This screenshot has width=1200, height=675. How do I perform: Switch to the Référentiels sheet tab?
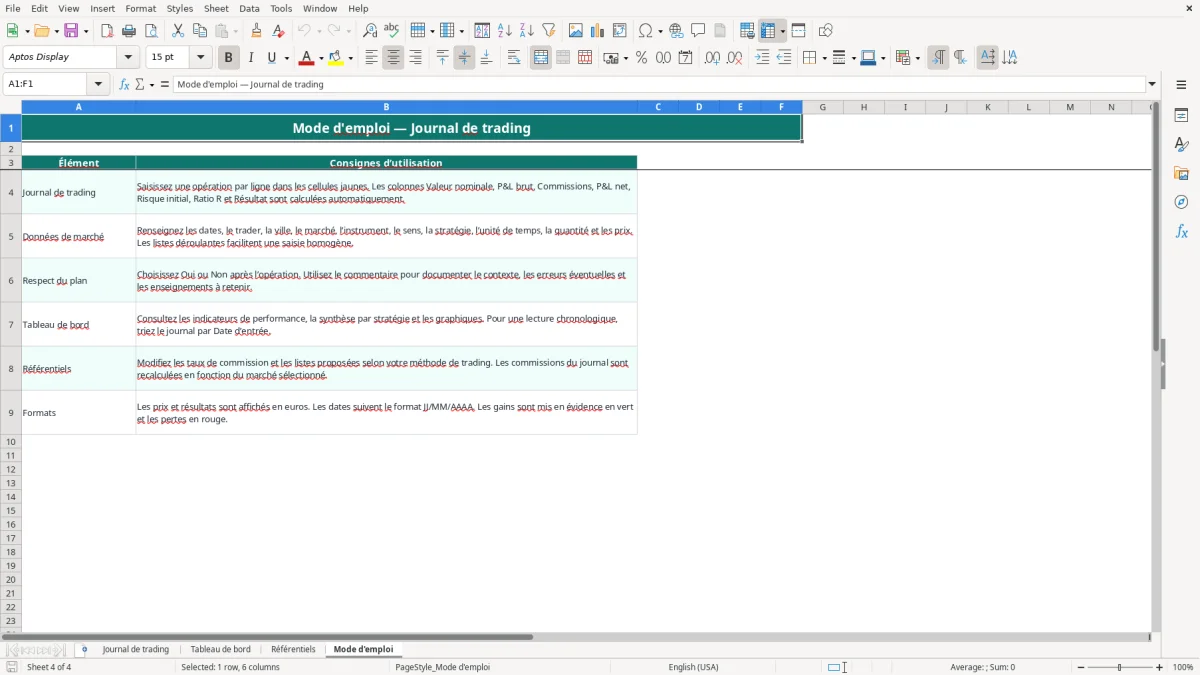pos(293,650)
